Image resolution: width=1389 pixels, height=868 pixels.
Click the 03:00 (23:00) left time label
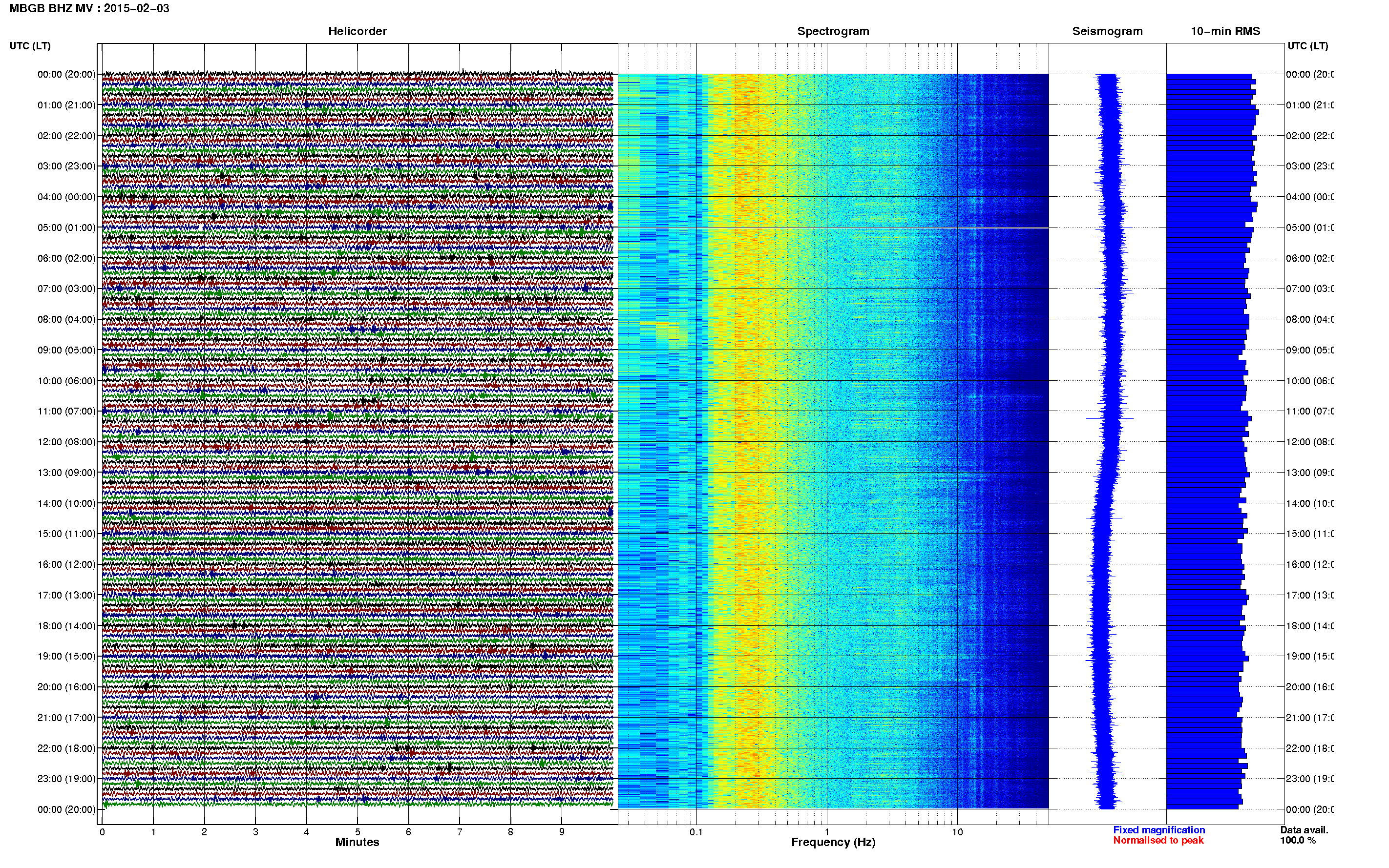66,166
